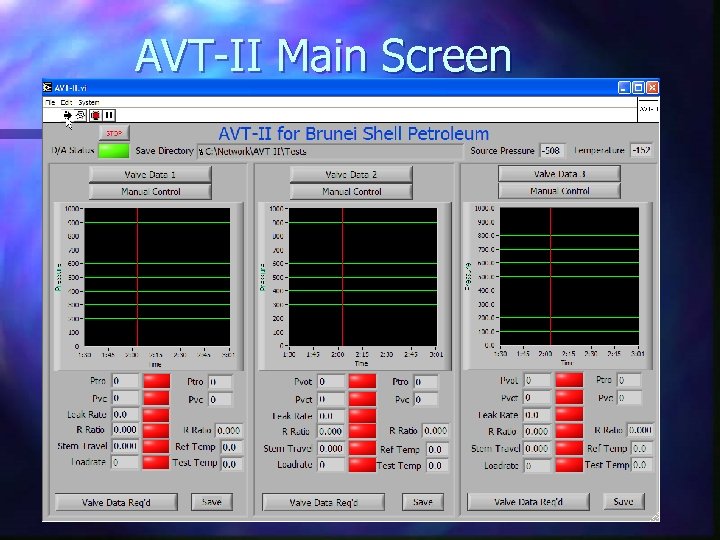Click the red STOP button

114,133
